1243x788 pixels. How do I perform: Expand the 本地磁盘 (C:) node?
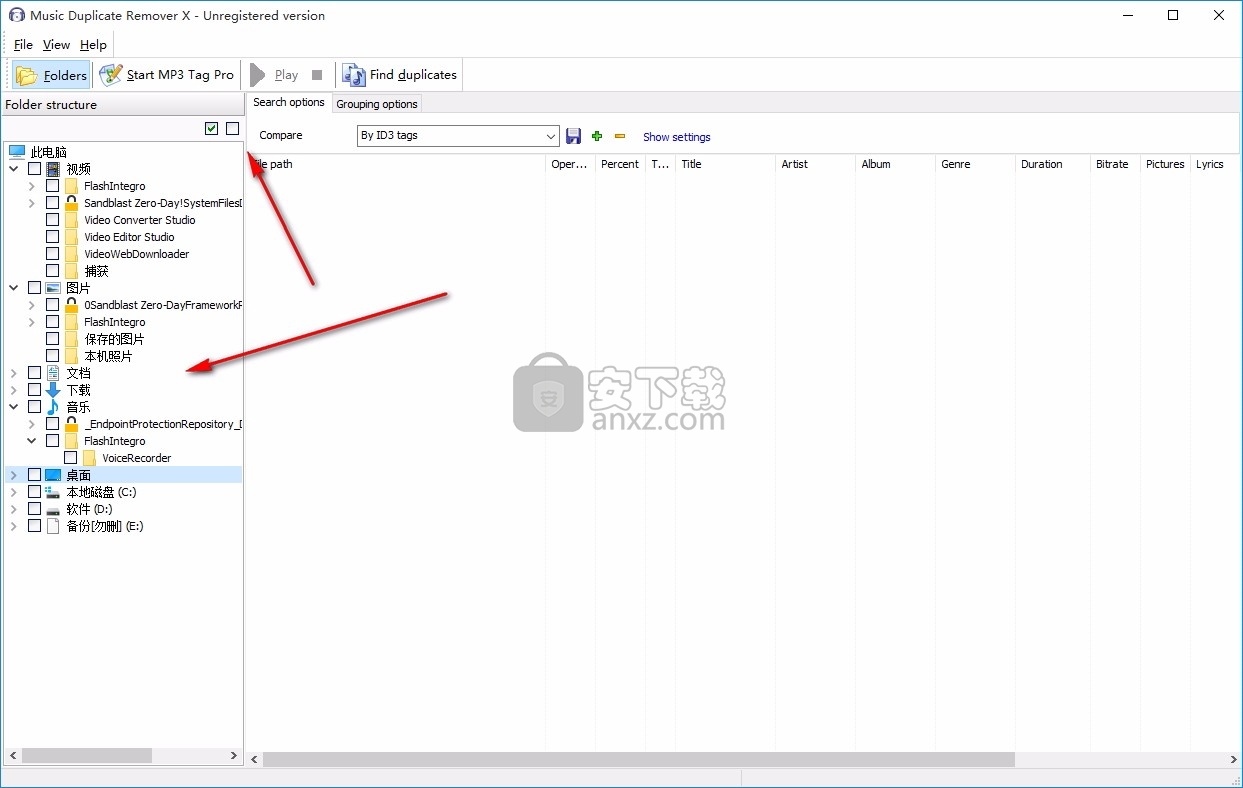click(x=14, y=492)
